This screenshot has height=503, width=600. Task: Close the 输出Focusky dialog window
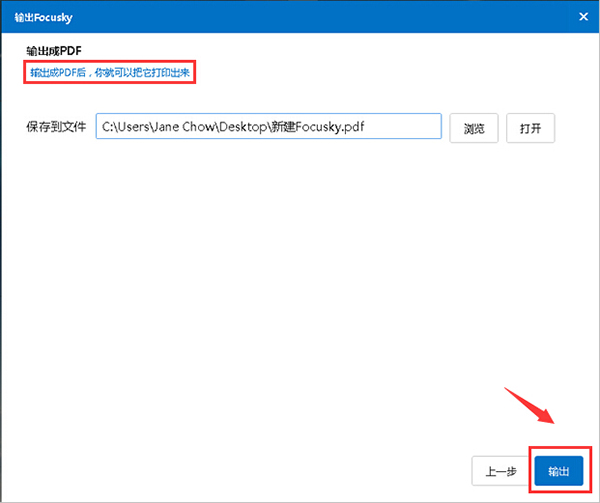[x=583, y=16]
